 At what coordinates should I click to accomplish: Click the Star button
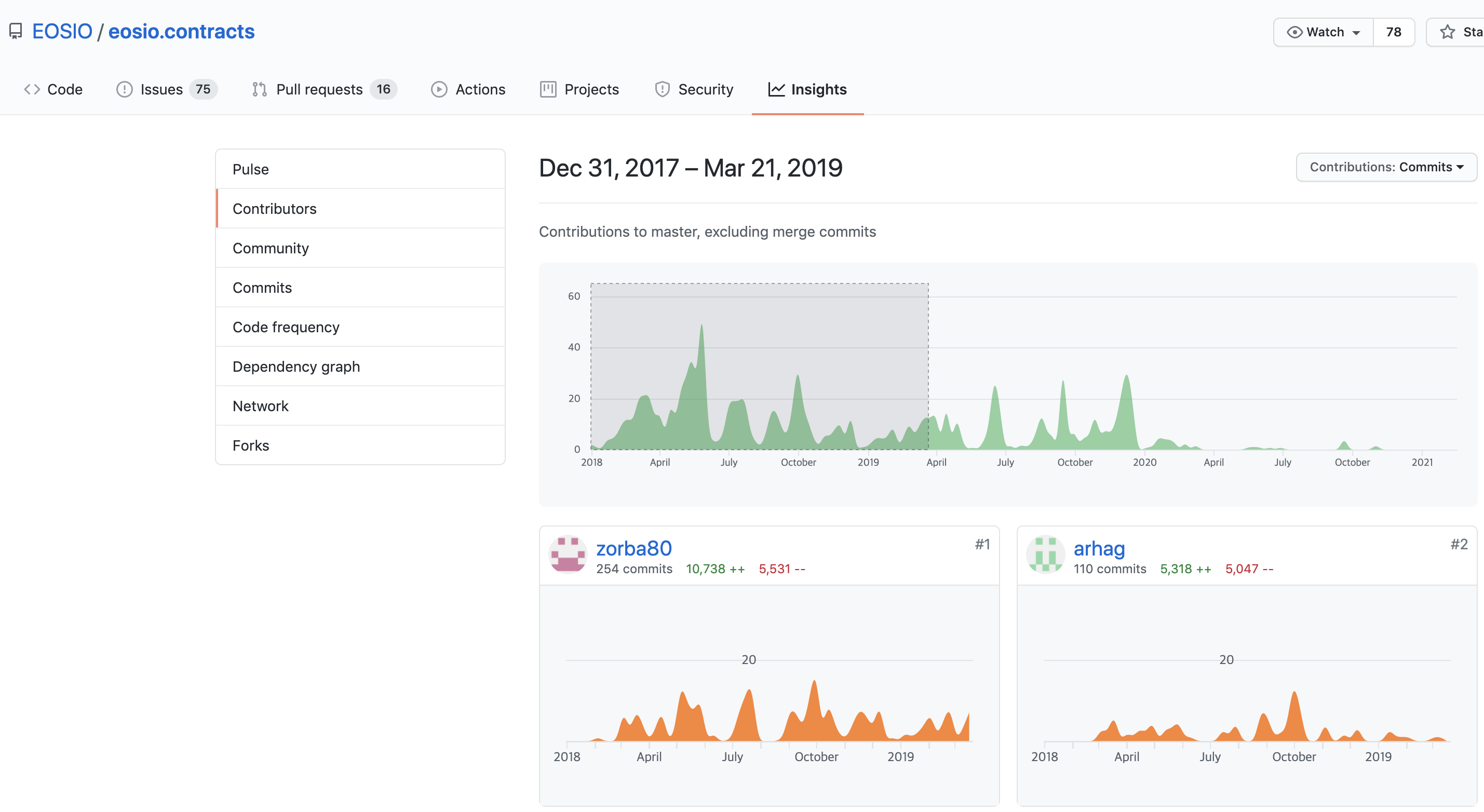coord(1458,32)
